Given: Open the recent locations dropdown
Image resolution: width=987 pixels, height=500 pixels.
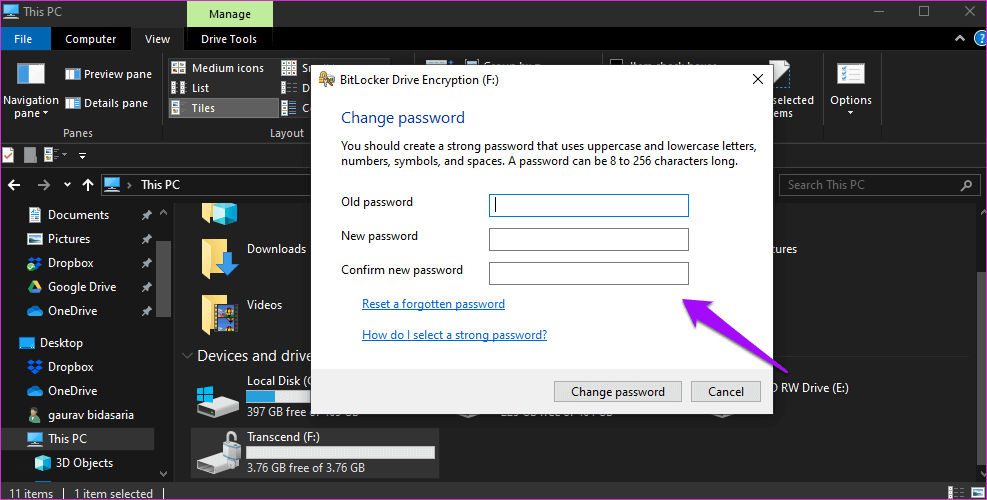Looking at the screenshot, I should [x=67, y=185].
